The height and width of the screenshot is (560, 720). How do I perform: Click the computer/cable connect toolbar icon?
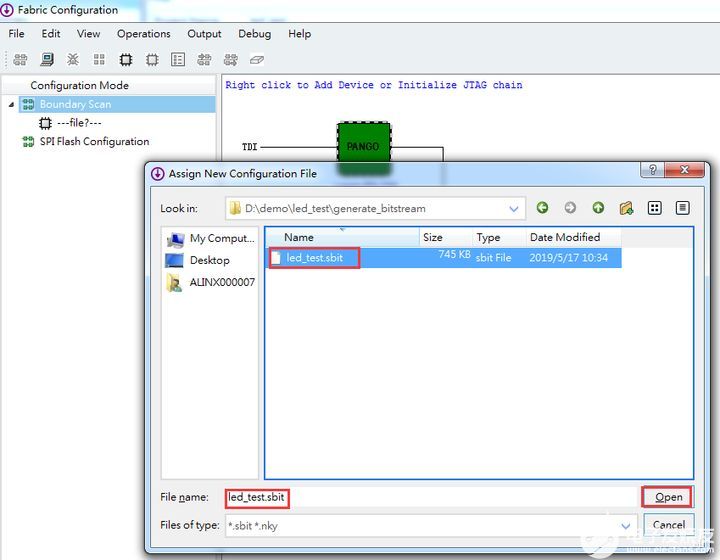(47, 60)
